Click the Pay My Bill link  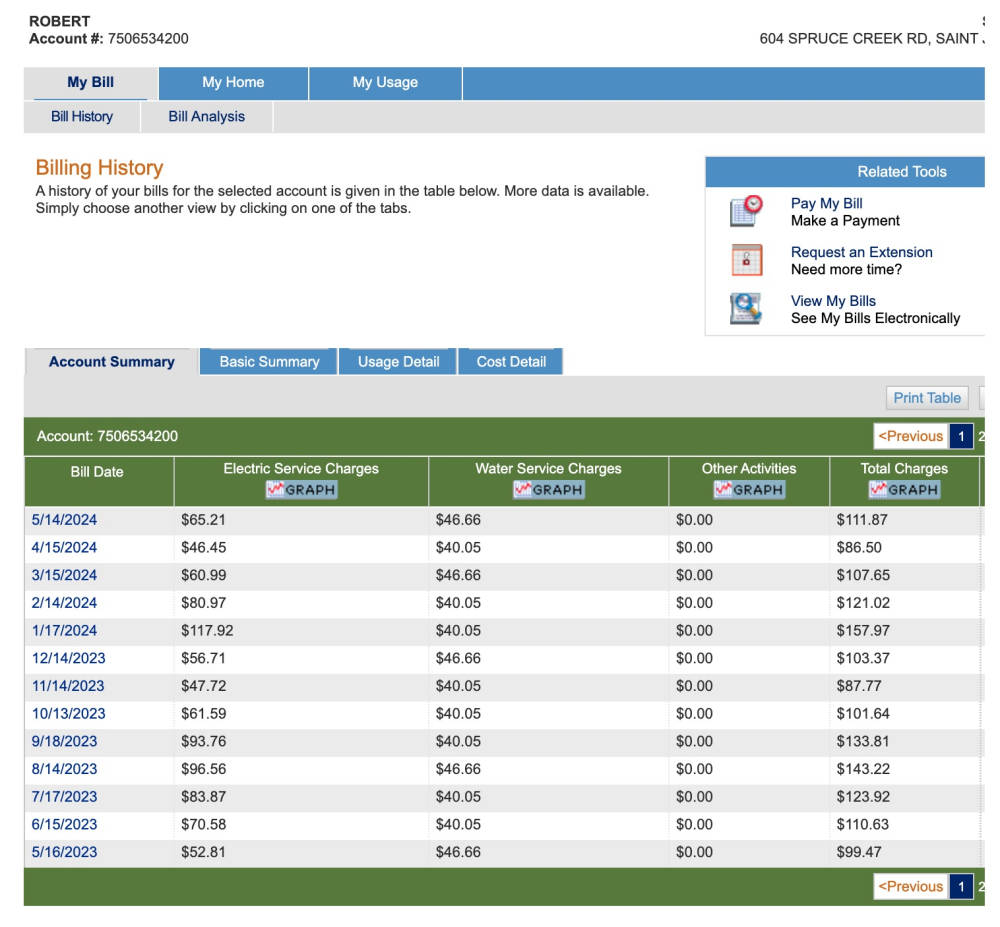826,203
